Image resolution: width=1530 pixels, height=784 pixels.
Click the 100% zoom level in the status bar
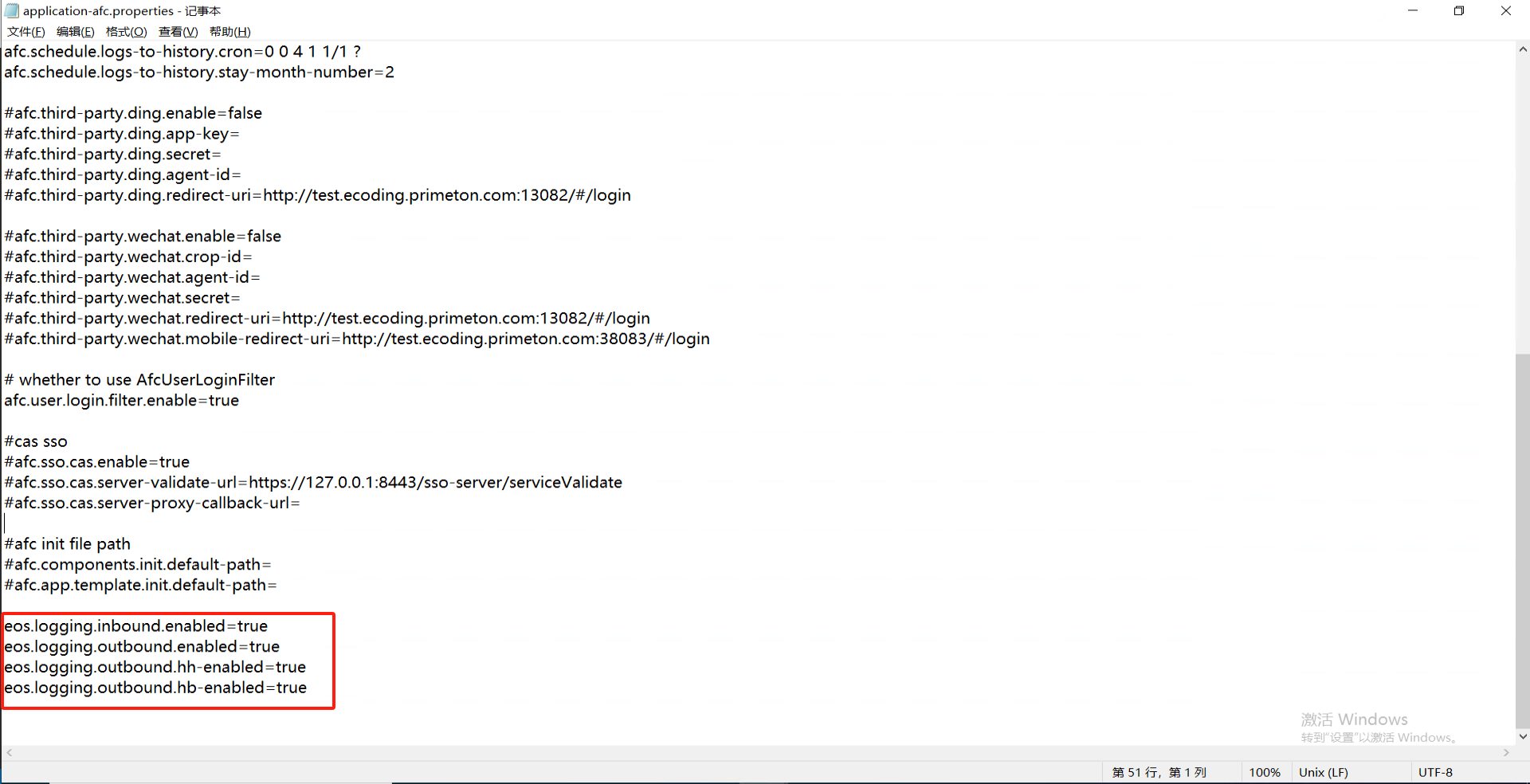1265,773
